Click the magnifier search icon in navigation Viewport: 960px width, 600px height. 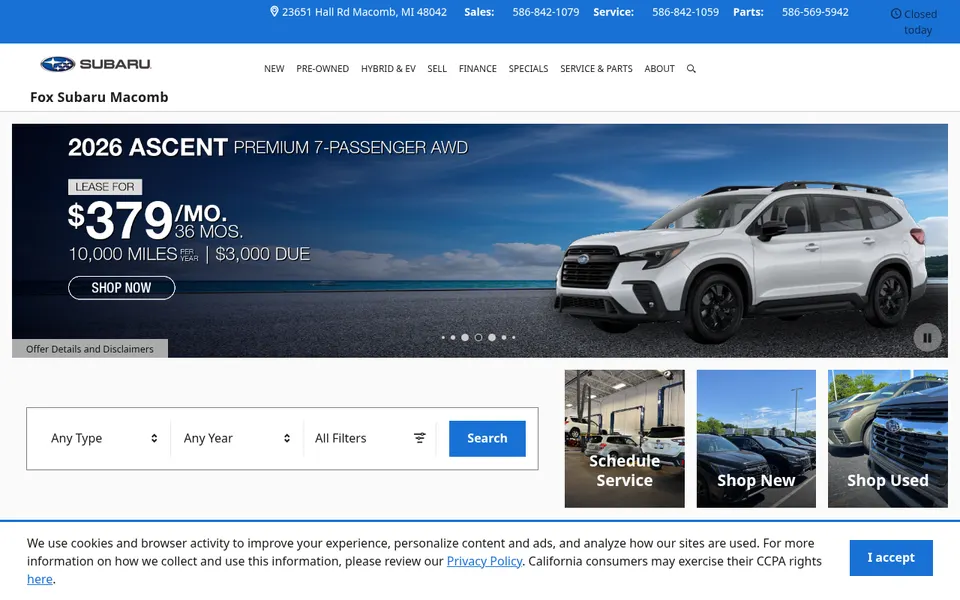click(x=691, y=69)
